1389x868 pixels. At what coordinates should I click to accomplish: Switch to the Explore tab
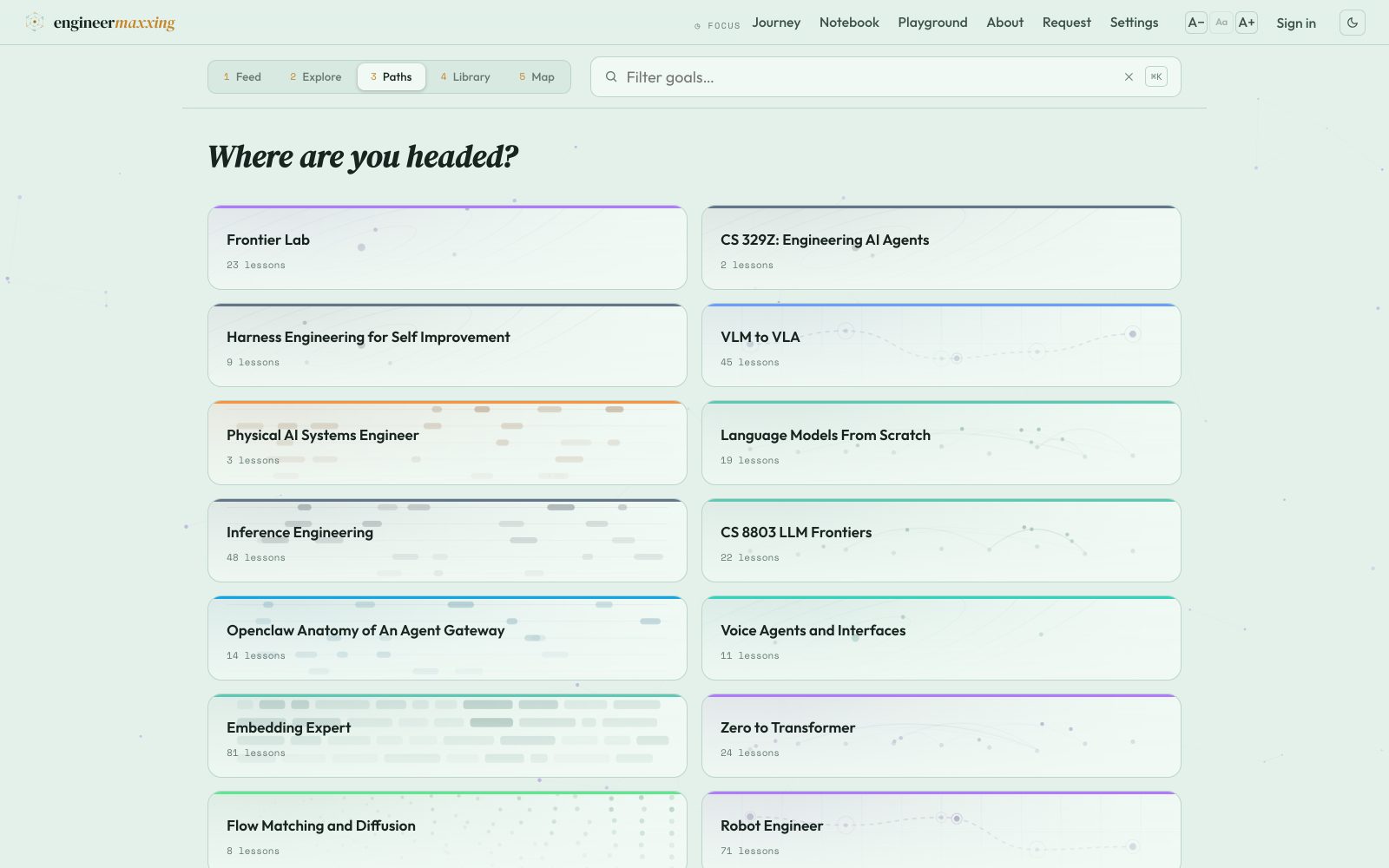click(x=315, y=76)
